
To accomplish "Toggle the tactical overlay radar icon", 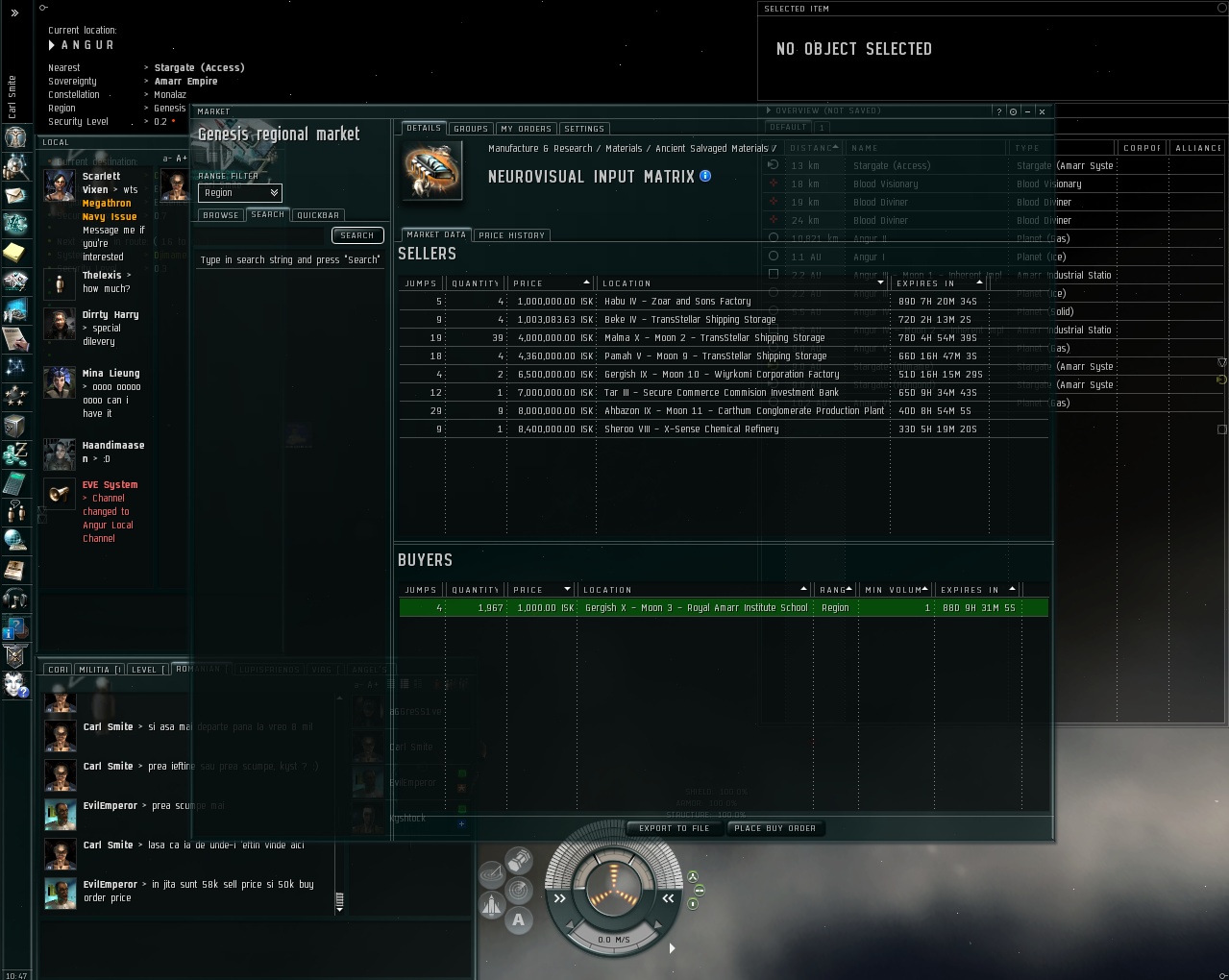I will 520,890.
